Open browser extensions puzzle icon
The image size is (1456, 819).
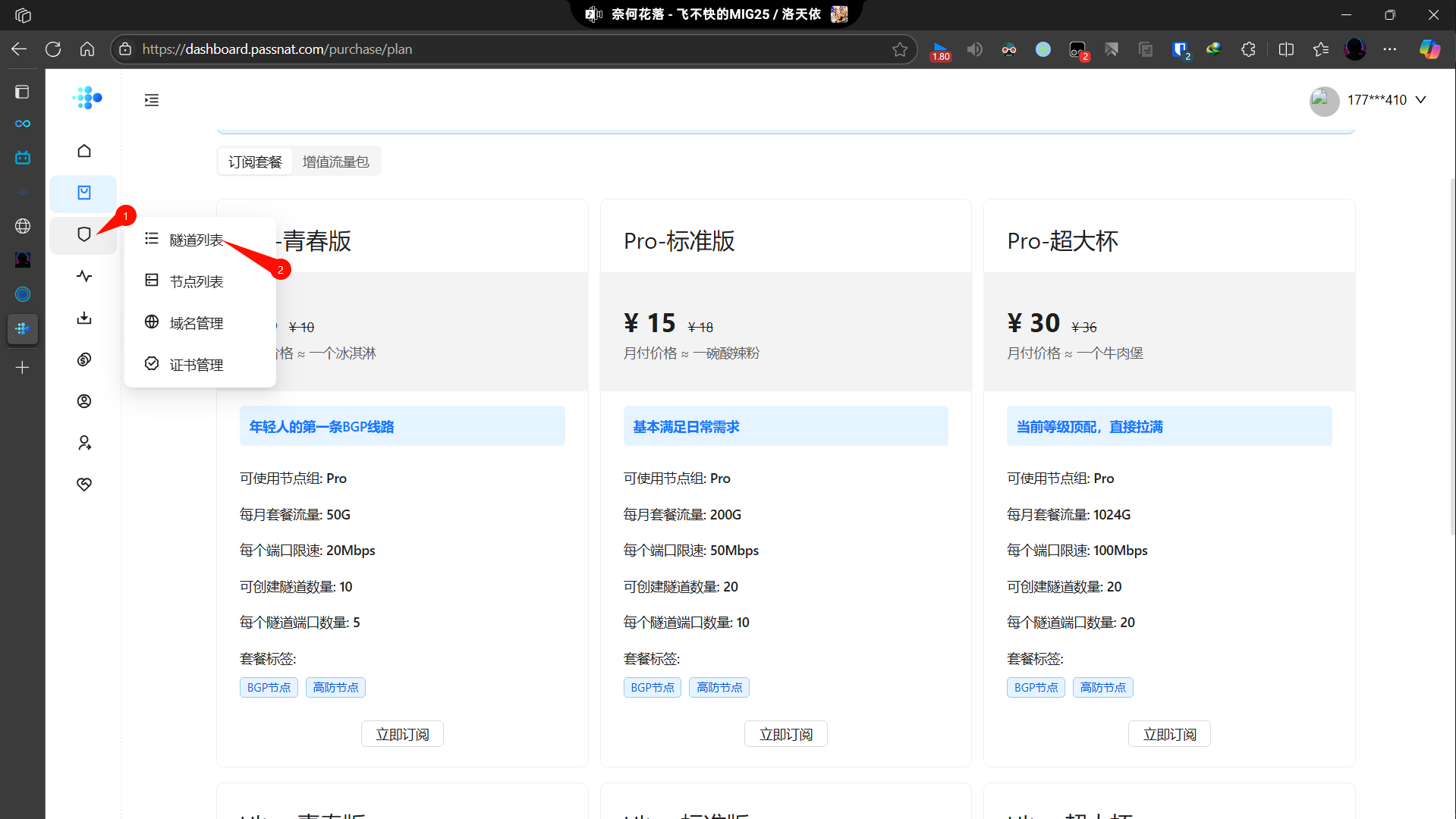tap(1248, 49)
